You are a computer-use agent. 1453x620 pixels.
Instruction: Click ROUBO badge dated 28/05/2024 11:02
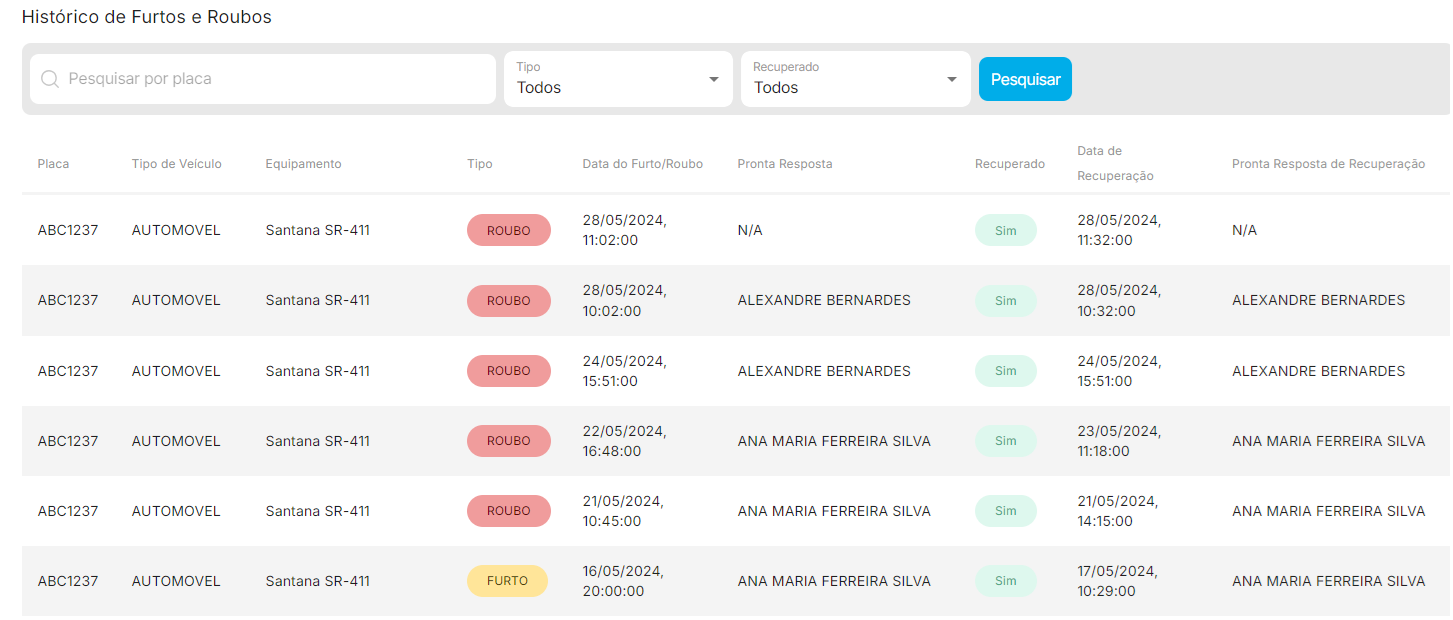point(509,230)
